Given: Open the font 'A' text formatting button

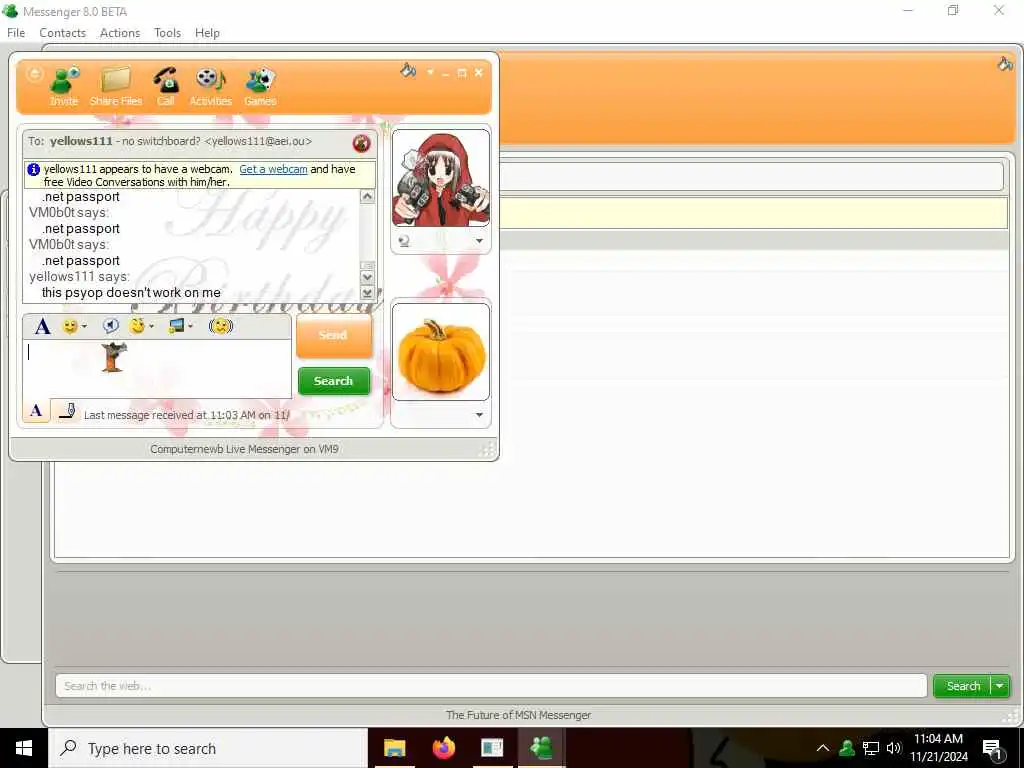Looking at the screenshot, I should [42, 326].
